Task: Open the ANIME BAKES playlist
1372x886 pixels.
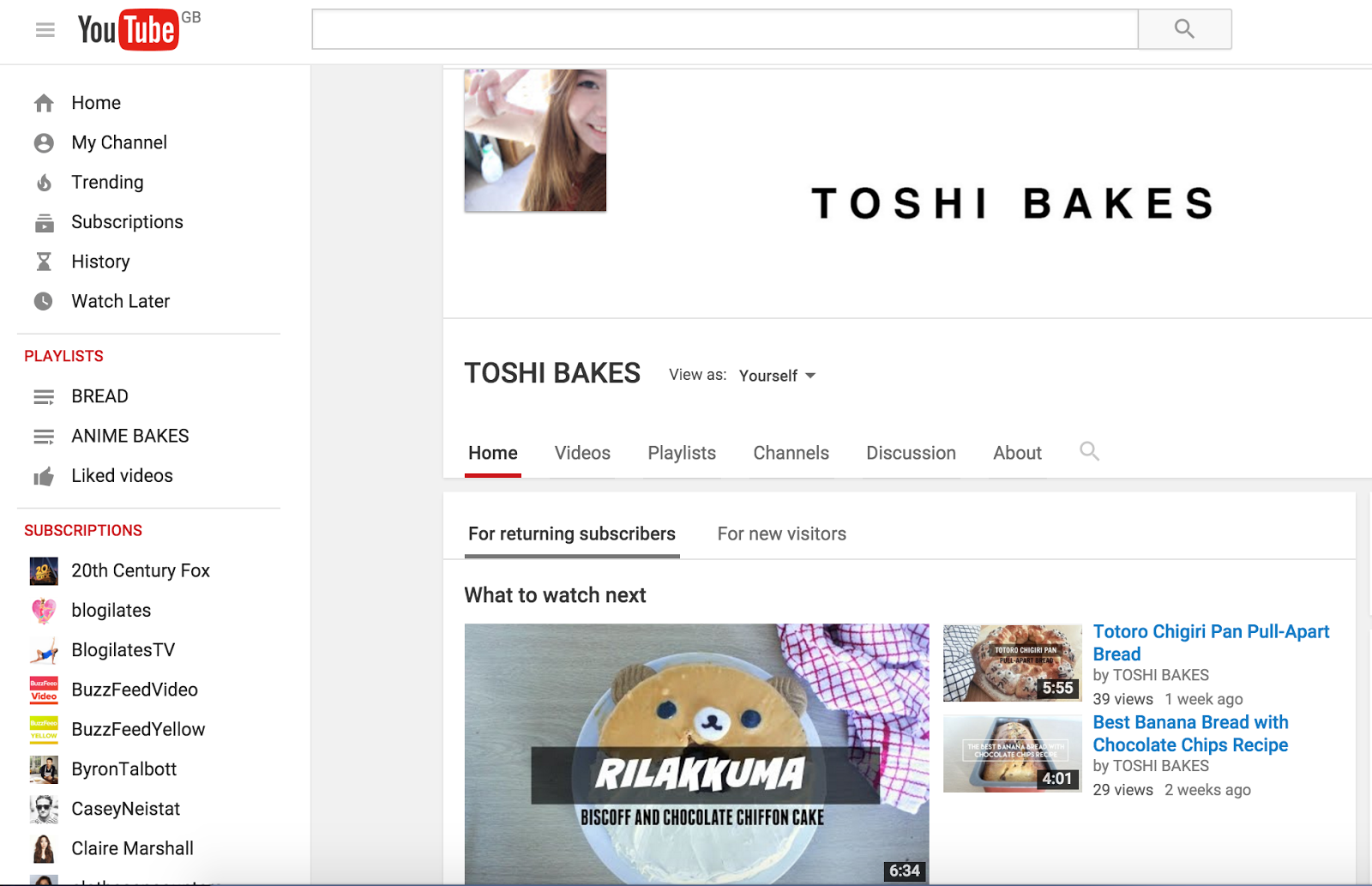Action: coord(130,436)
